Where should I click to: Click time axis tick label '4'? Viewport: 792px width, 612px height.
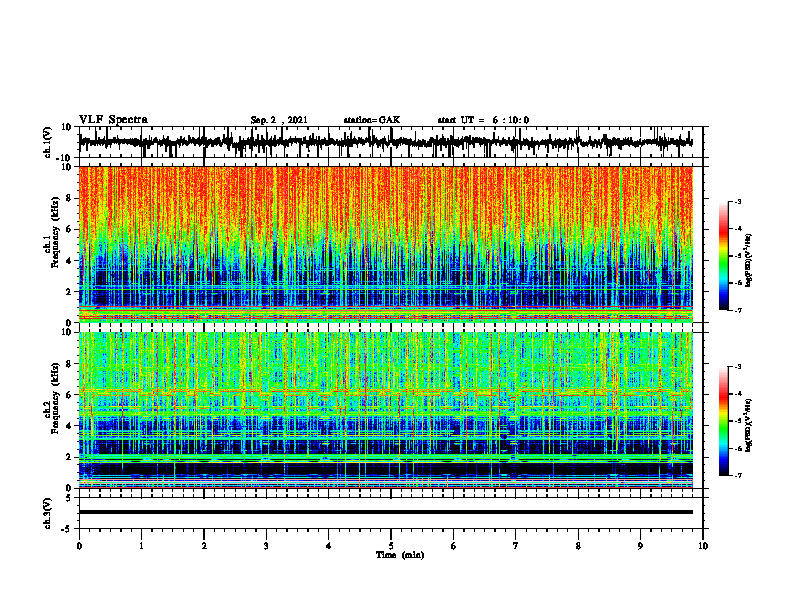tap(329, 546)
